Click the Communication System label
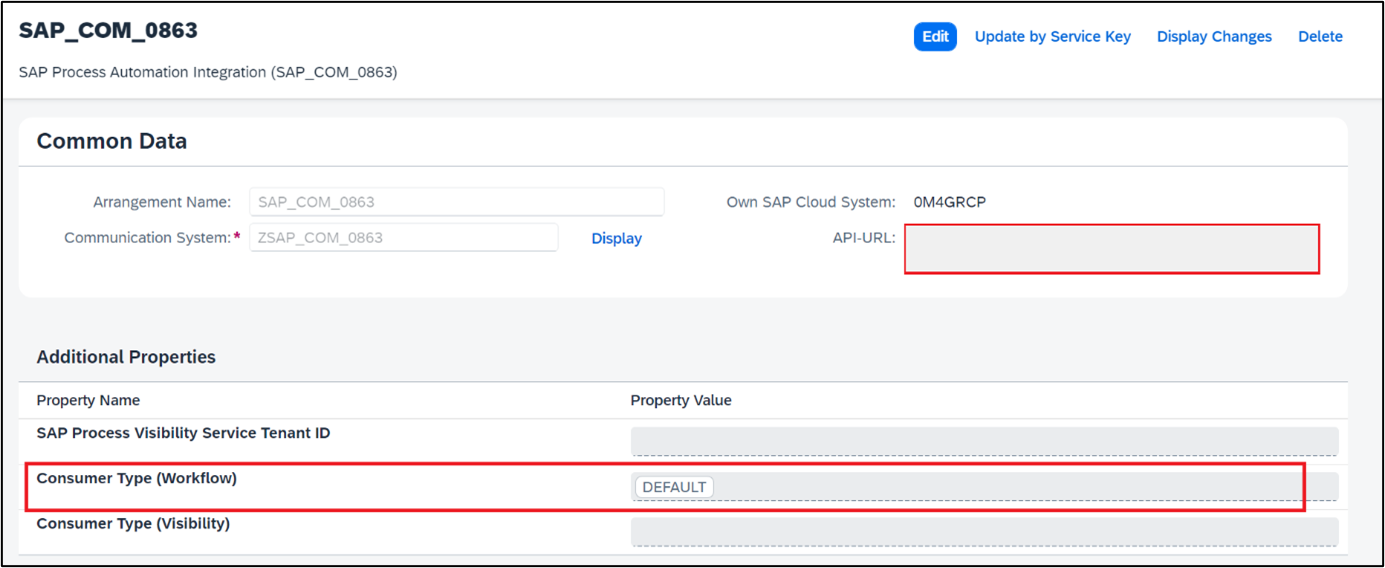The height and width of the screenshot is (568, 1385). [148, 238]
